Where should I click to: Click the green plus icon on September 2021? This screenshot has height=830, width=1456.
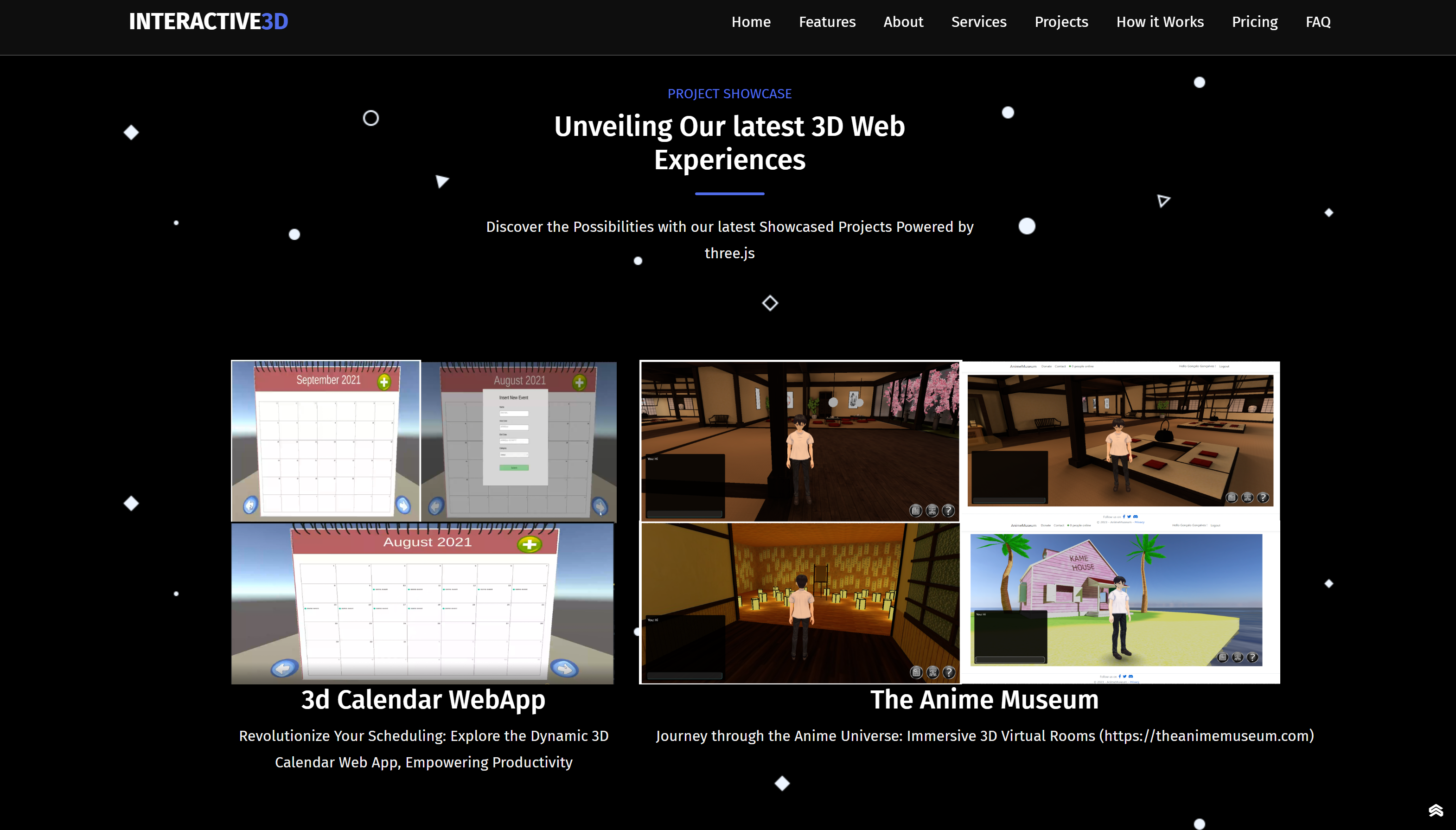click(384, 381)
